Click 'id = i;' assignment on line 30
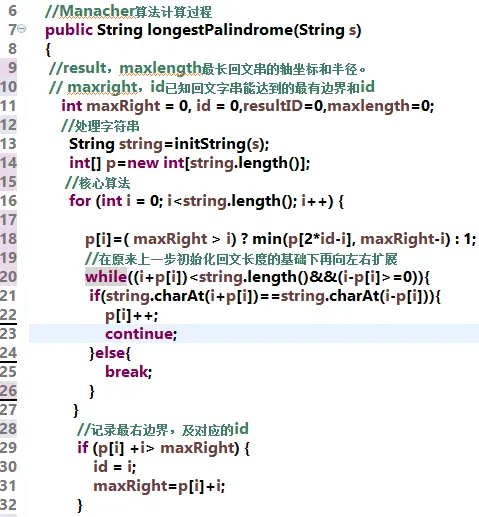 [x=115, y=467]
